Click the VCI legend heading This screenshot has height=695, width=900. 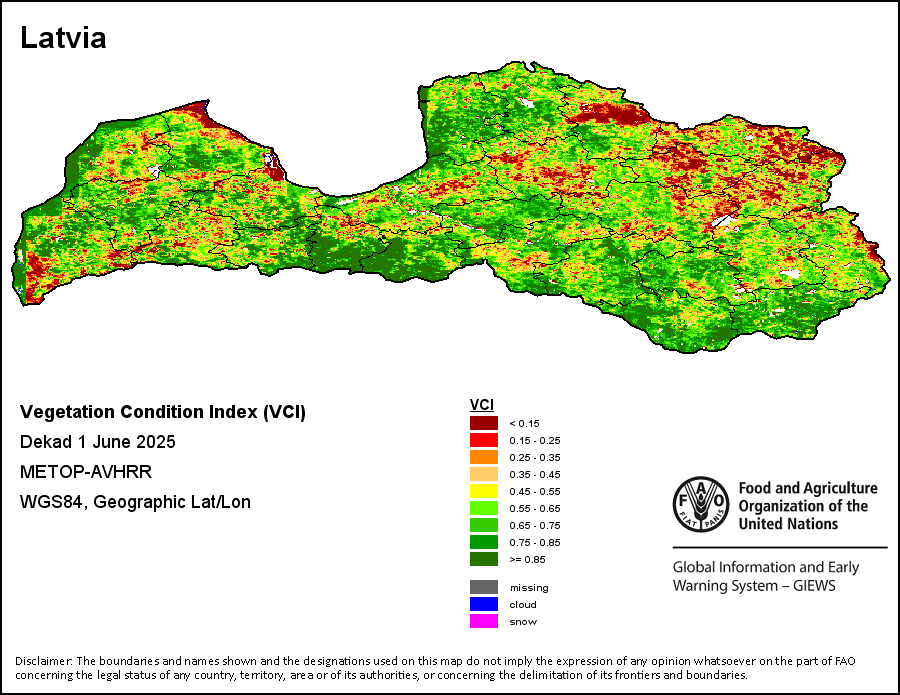coord(482,405)
